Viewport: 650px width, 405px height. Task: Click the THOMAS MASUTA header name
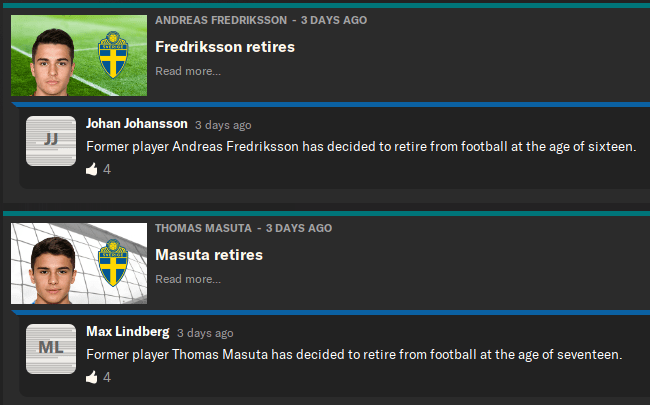[x=204, y=228]
